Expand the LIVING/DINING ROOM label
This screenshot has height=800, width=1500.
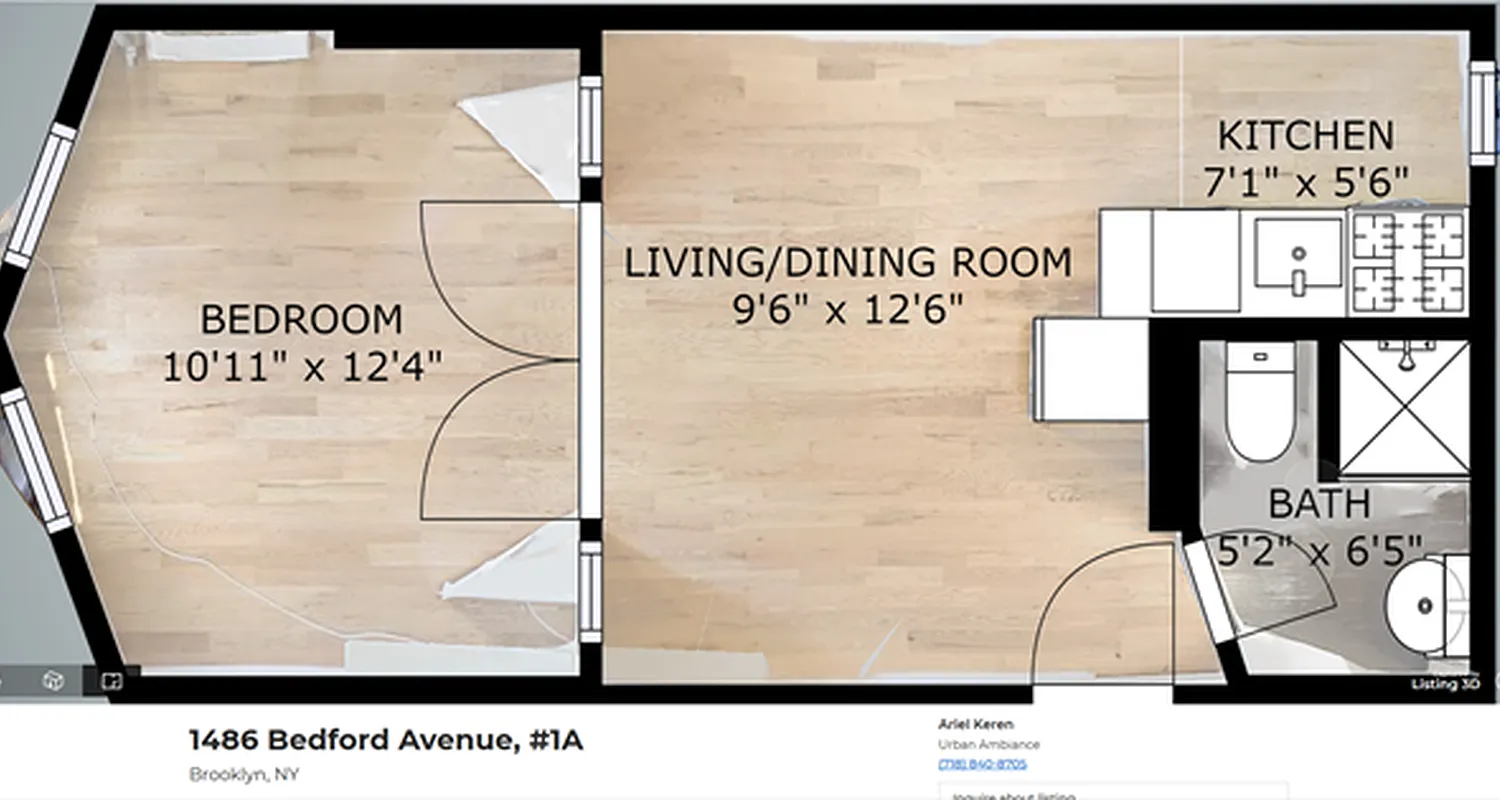coord(848,262)
